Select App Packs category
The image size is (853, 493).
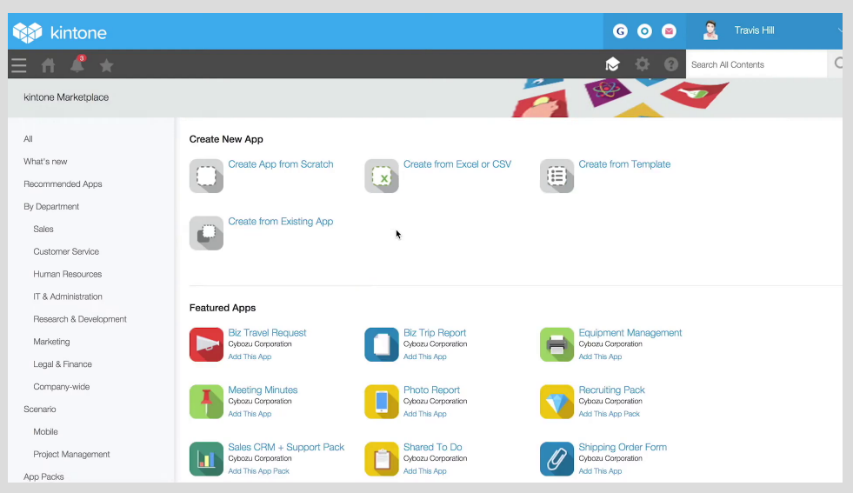click(44, 477)
